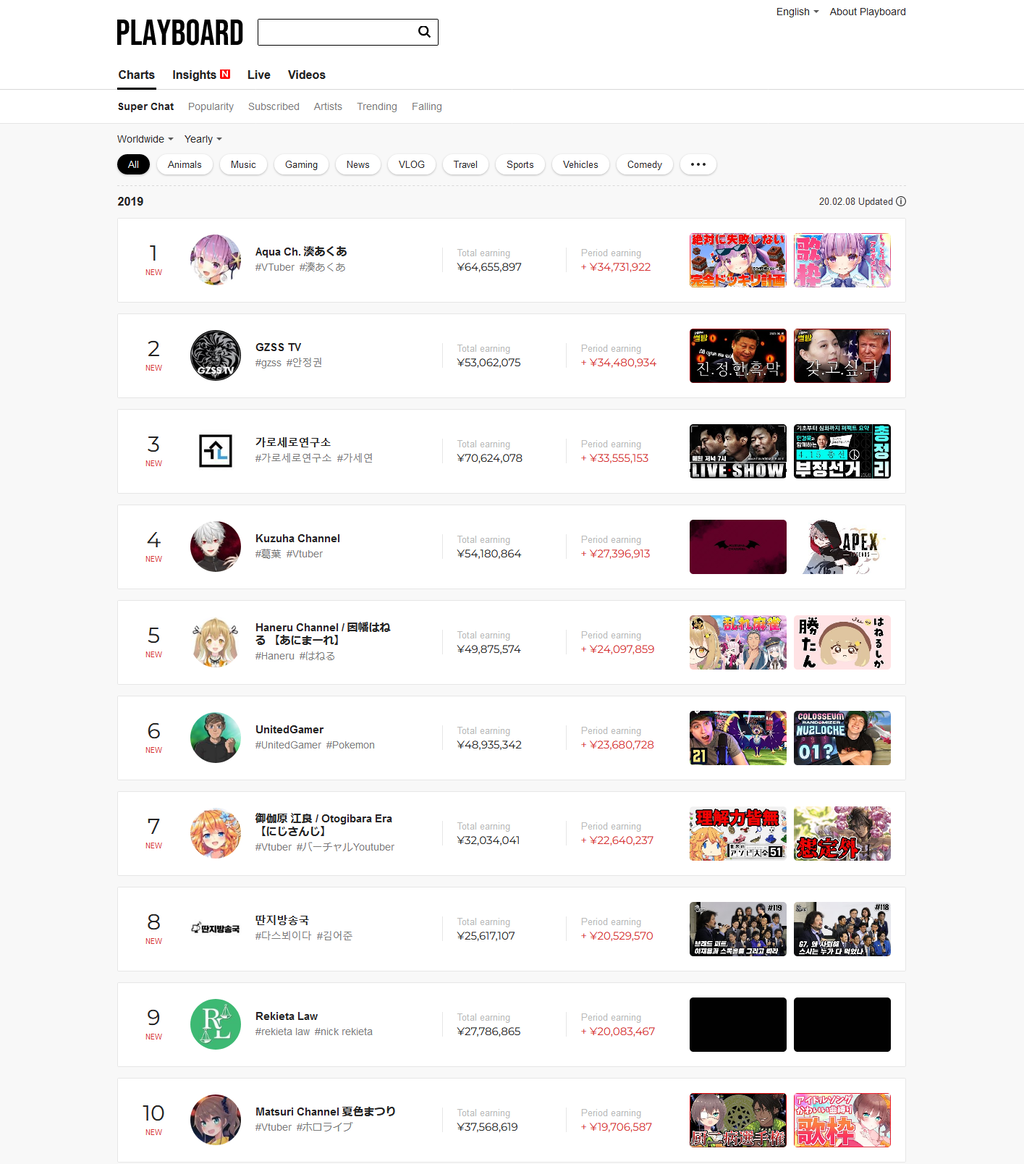Open UnitedGamer Colosseum Nuzlocke thumbnail
This screenshot has width=1024, height=1164.
(842, 738)
